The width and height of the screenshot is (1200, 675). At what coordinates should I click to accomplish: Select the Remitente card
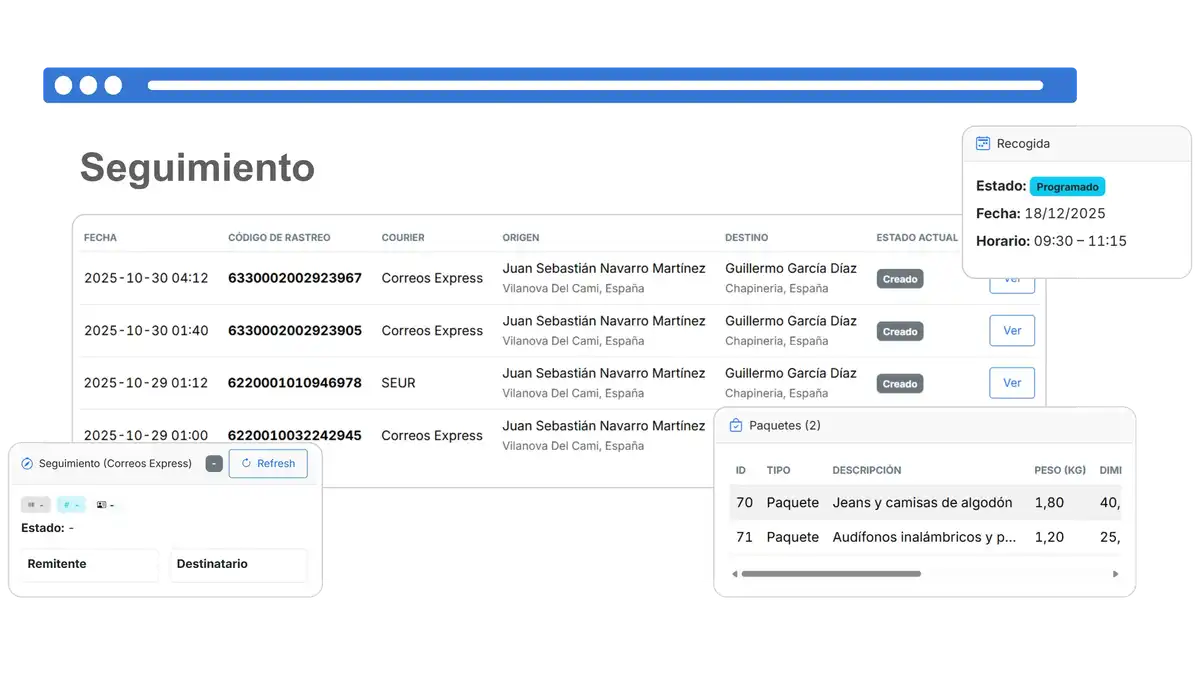[x=88, y=564]
